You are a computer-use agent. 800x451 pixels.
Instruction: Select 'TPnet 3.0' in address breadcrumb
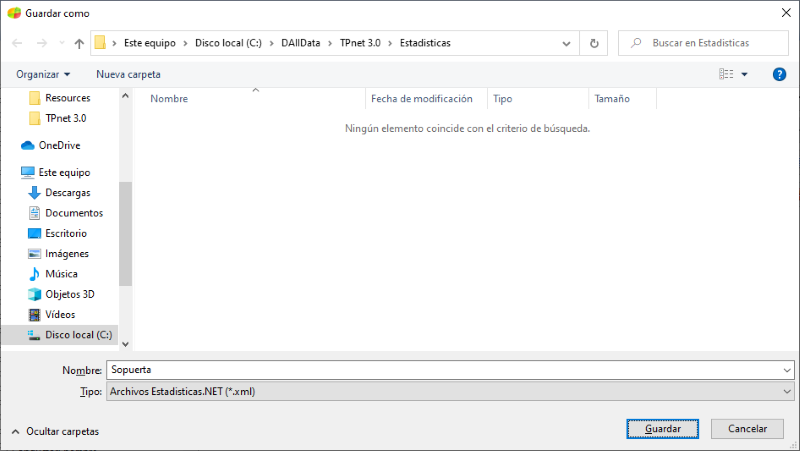360,43
